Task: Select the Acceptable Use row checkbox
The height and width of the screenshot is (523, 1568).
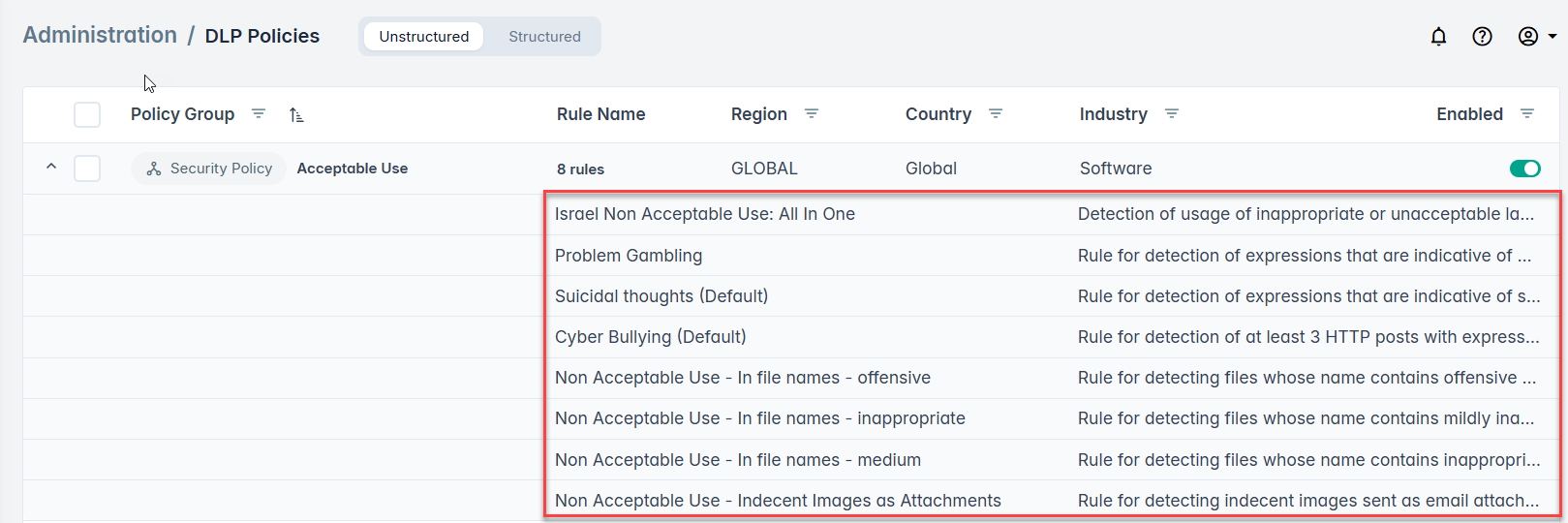Action: [x=87, y=169]
